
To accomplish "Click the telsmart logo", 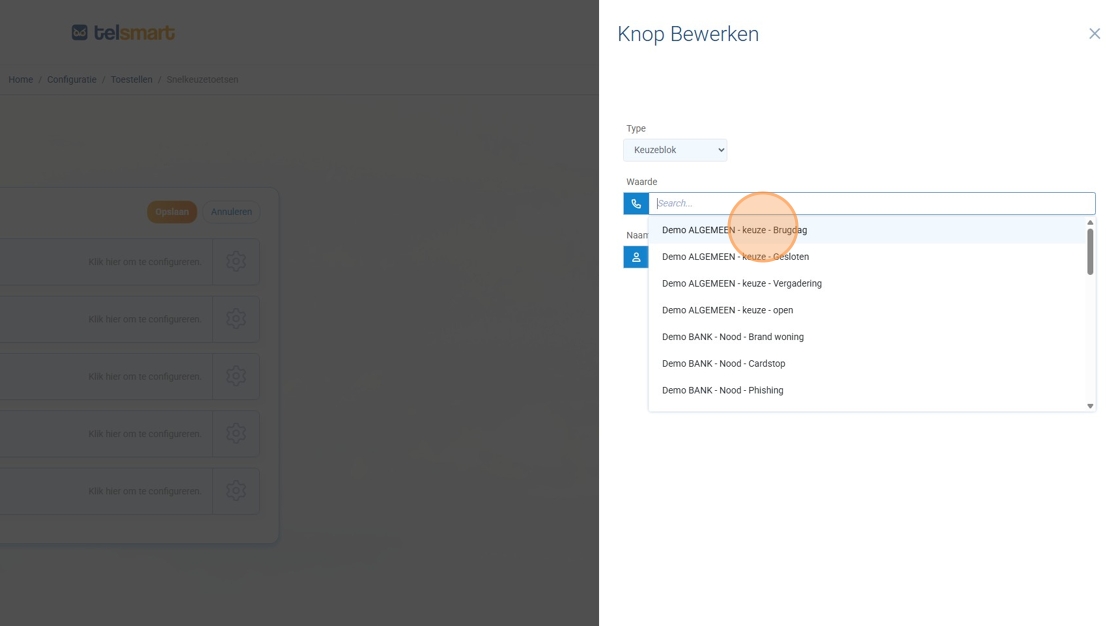I will (x=123, y=33).
